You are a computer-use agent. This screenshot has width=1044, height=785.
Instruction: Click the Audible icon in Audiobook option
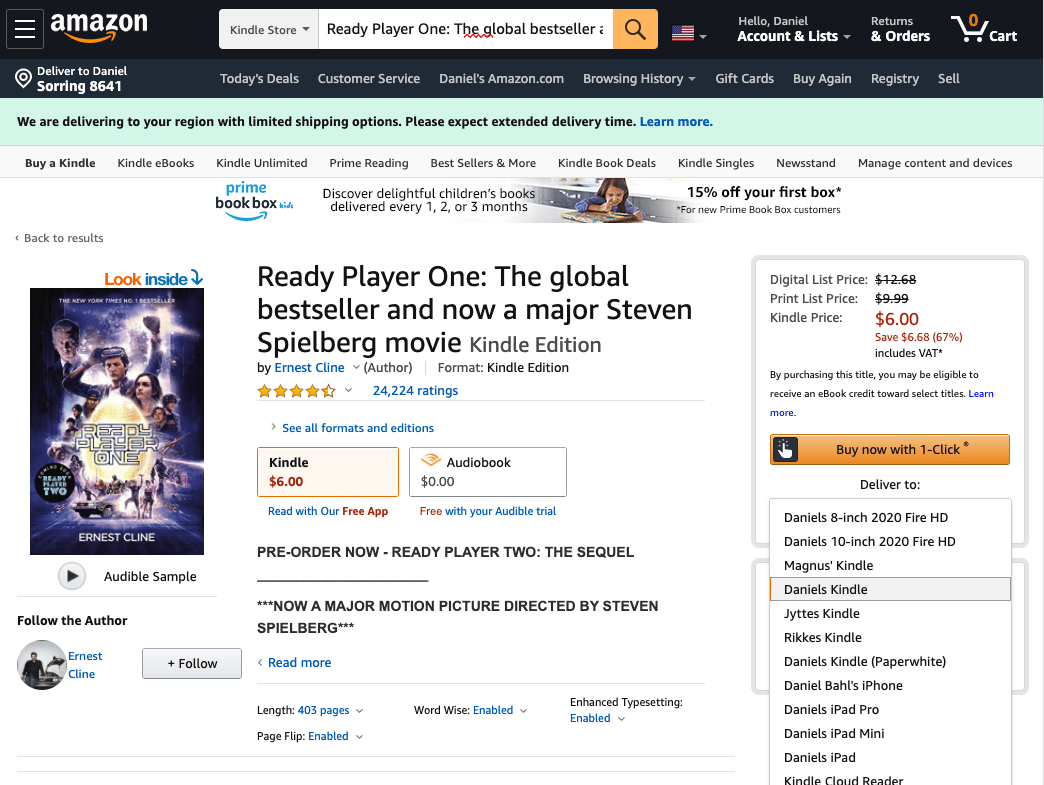[x=431, y=460]
